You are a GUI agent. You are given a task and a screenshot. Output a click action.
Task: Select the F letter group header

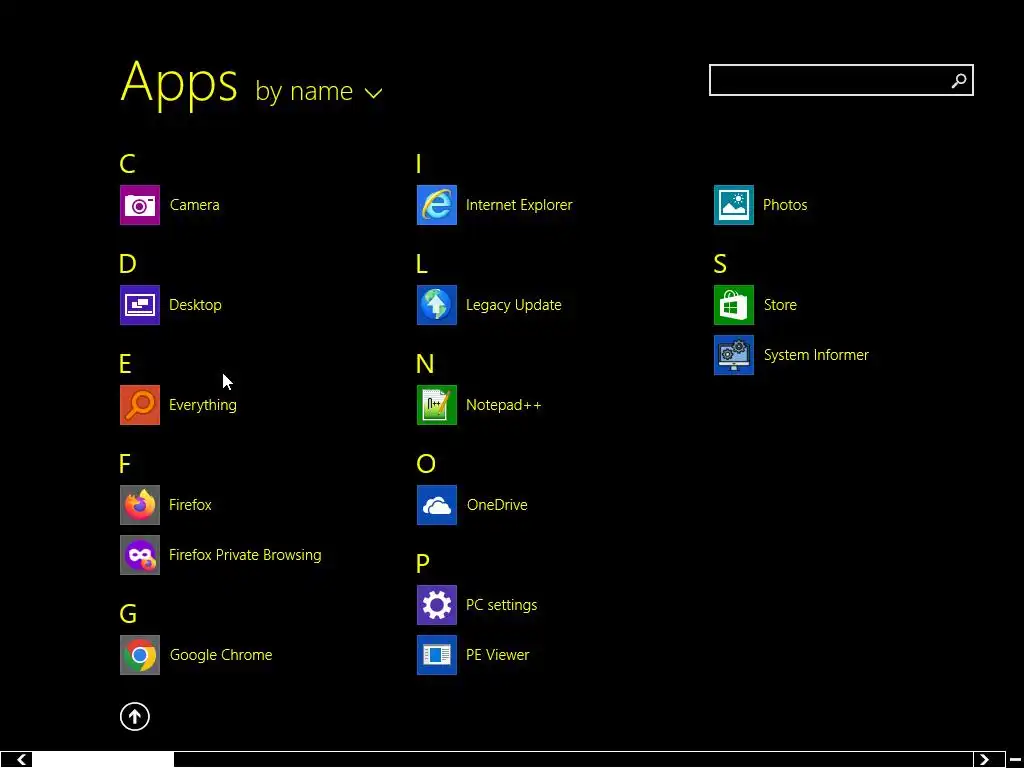125,464
